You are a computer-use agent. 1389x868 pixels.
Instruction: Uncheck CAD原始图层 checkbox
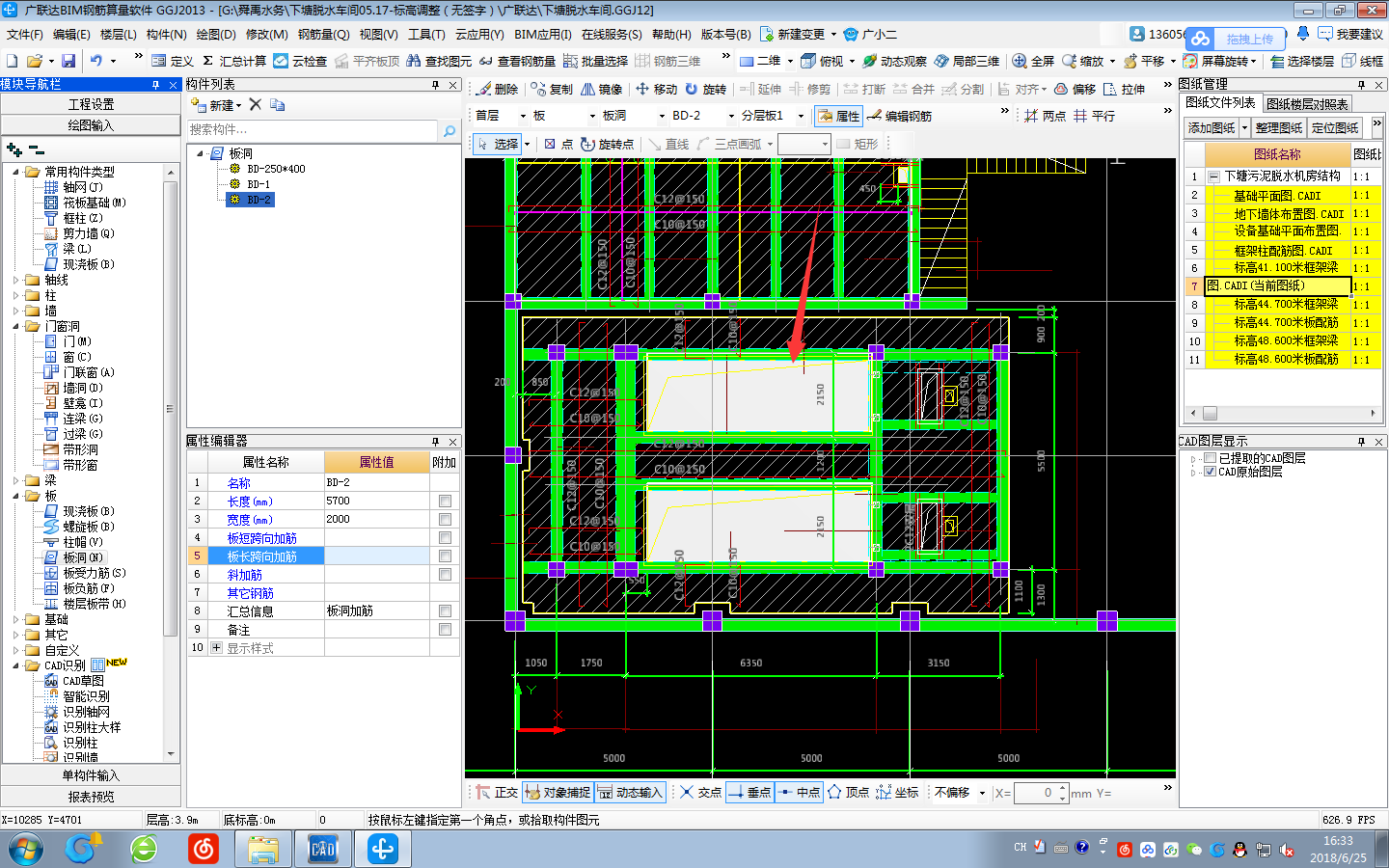1210,472
